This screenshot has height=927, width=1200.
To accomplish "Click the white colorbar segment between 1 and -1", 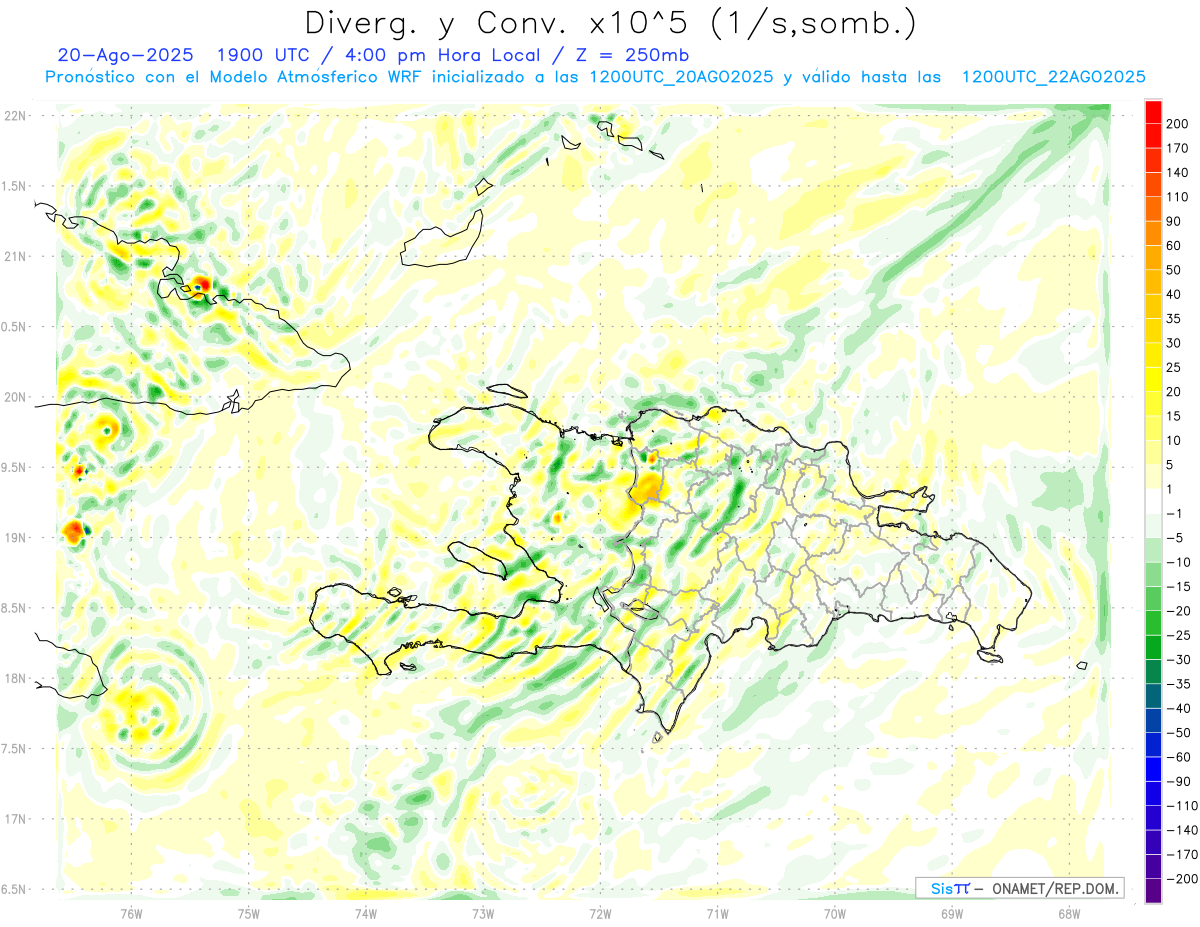I will coord(1154,501).
